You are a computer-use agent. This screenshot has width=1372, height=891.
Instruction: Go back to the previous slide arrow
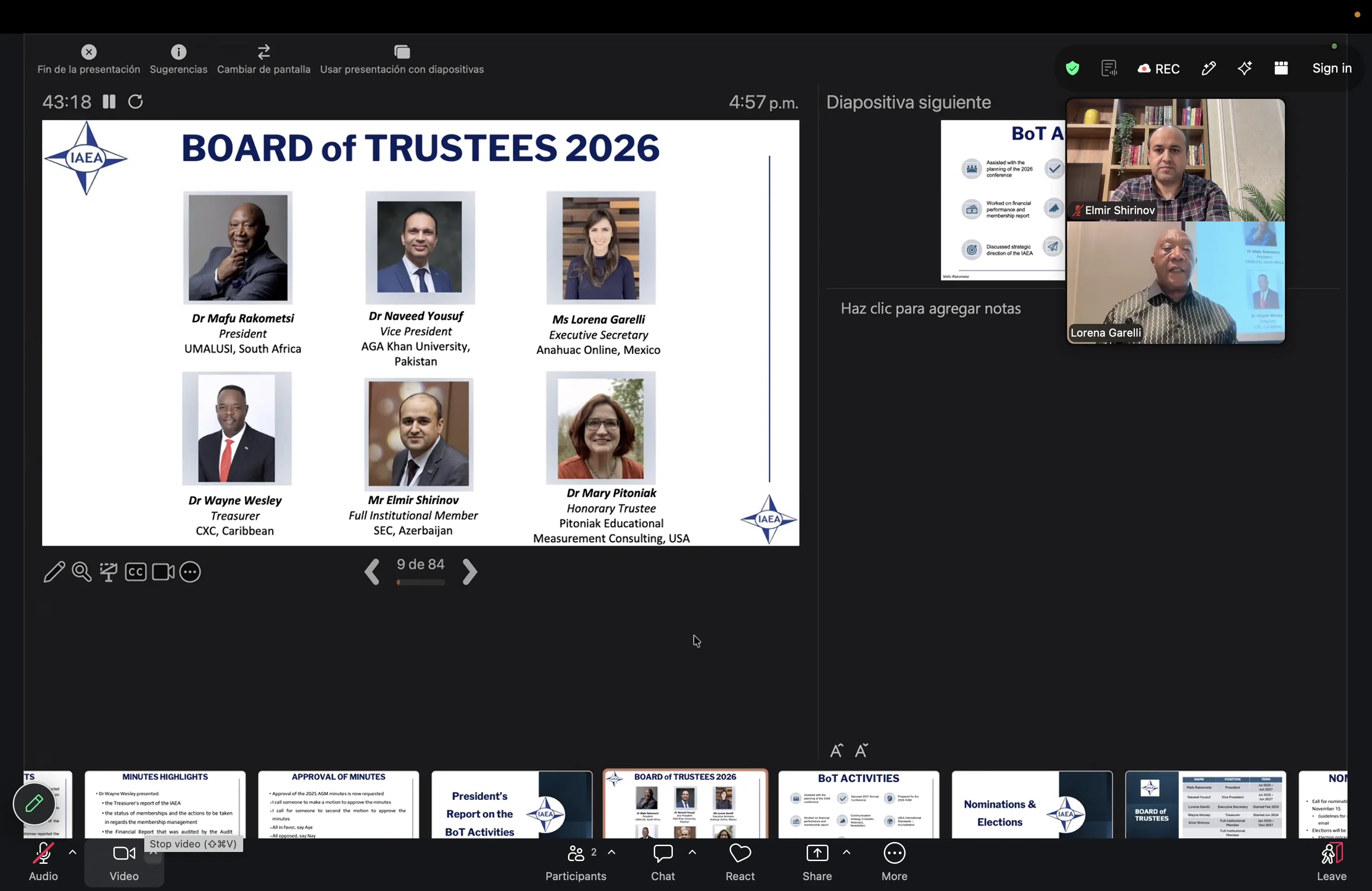click(372, 572)
